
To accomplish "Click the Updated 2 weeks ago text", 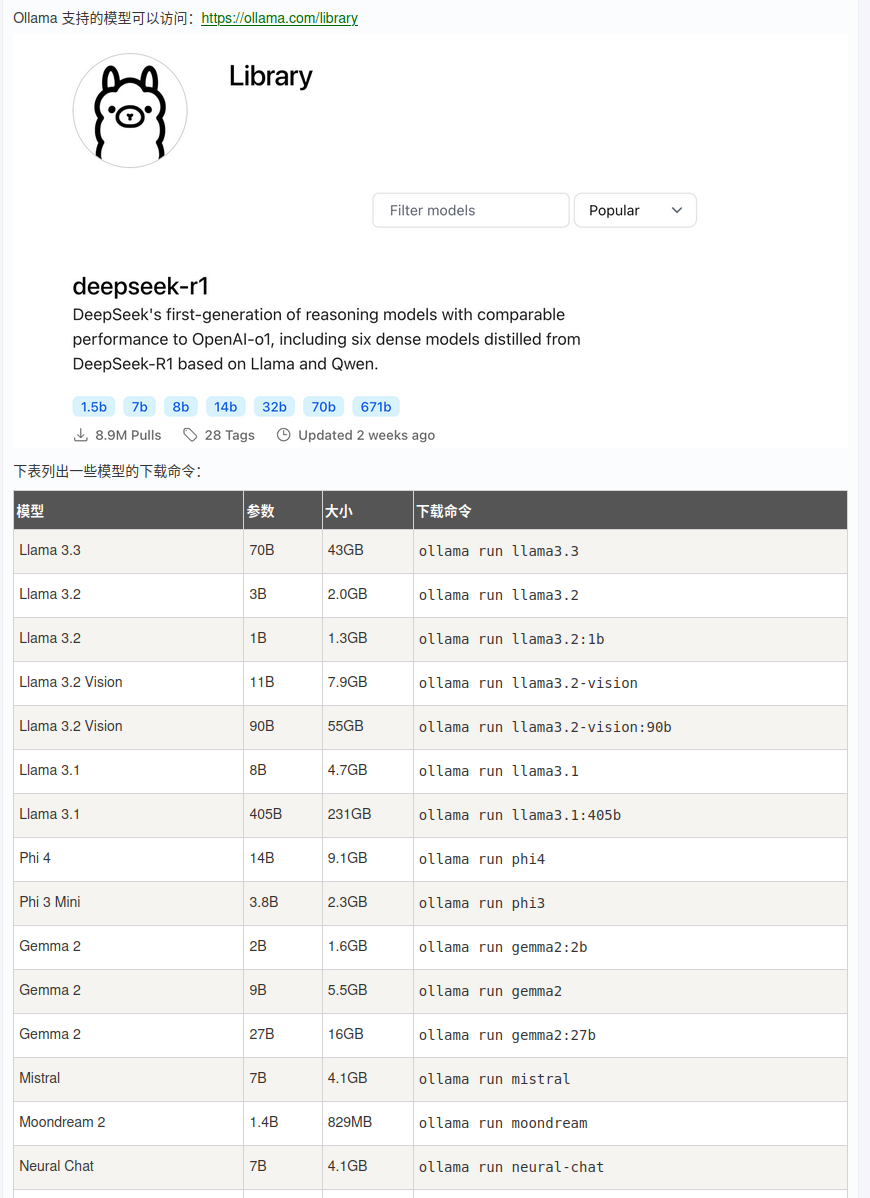I will coord(367,435).
